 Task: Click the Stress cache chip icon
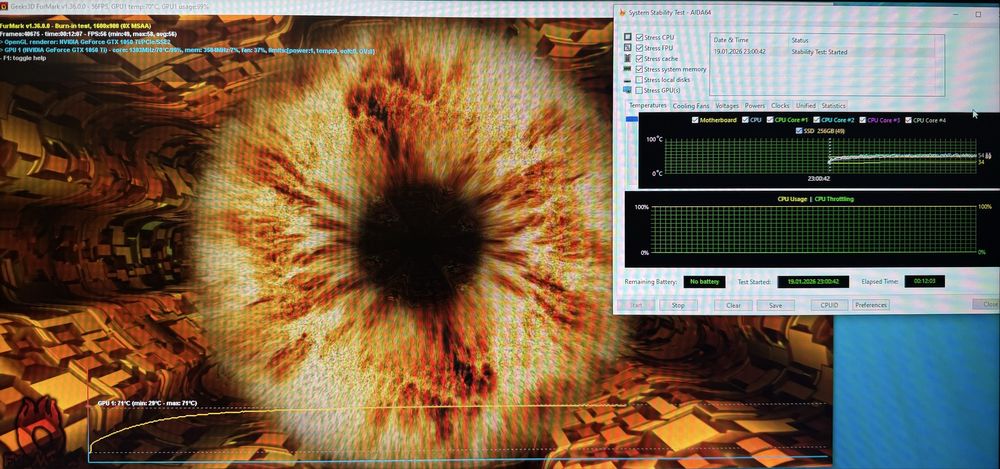(628, 58)
